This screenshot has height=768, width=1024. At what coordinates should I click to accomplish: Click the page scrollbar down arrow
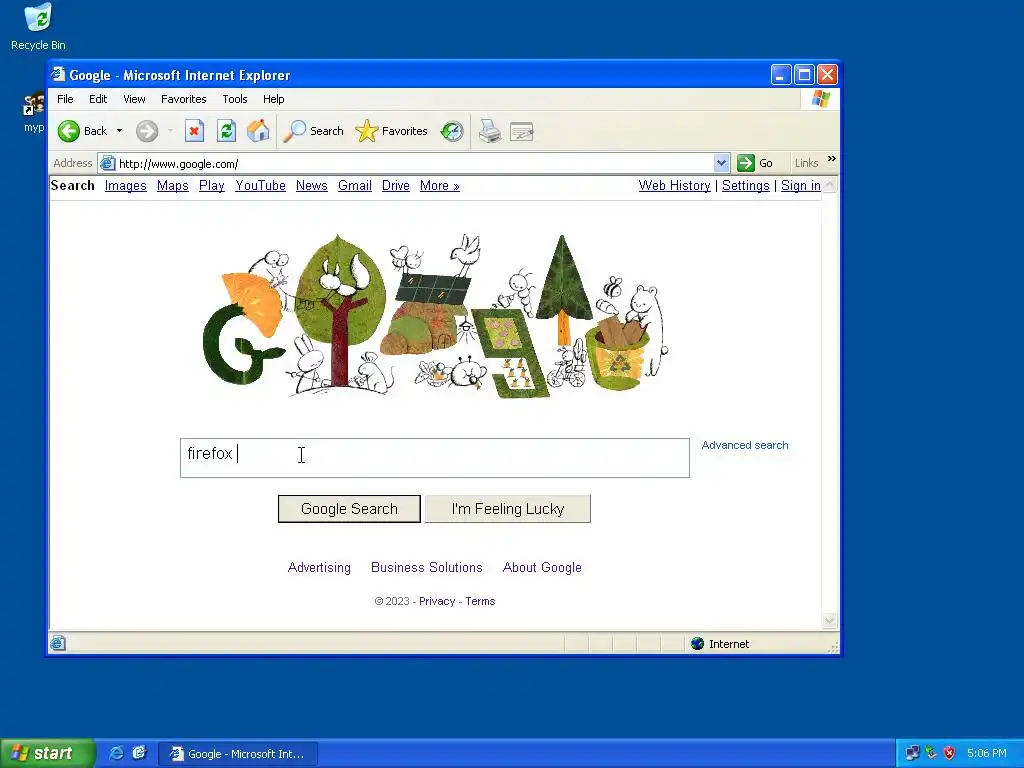point(829,620)
